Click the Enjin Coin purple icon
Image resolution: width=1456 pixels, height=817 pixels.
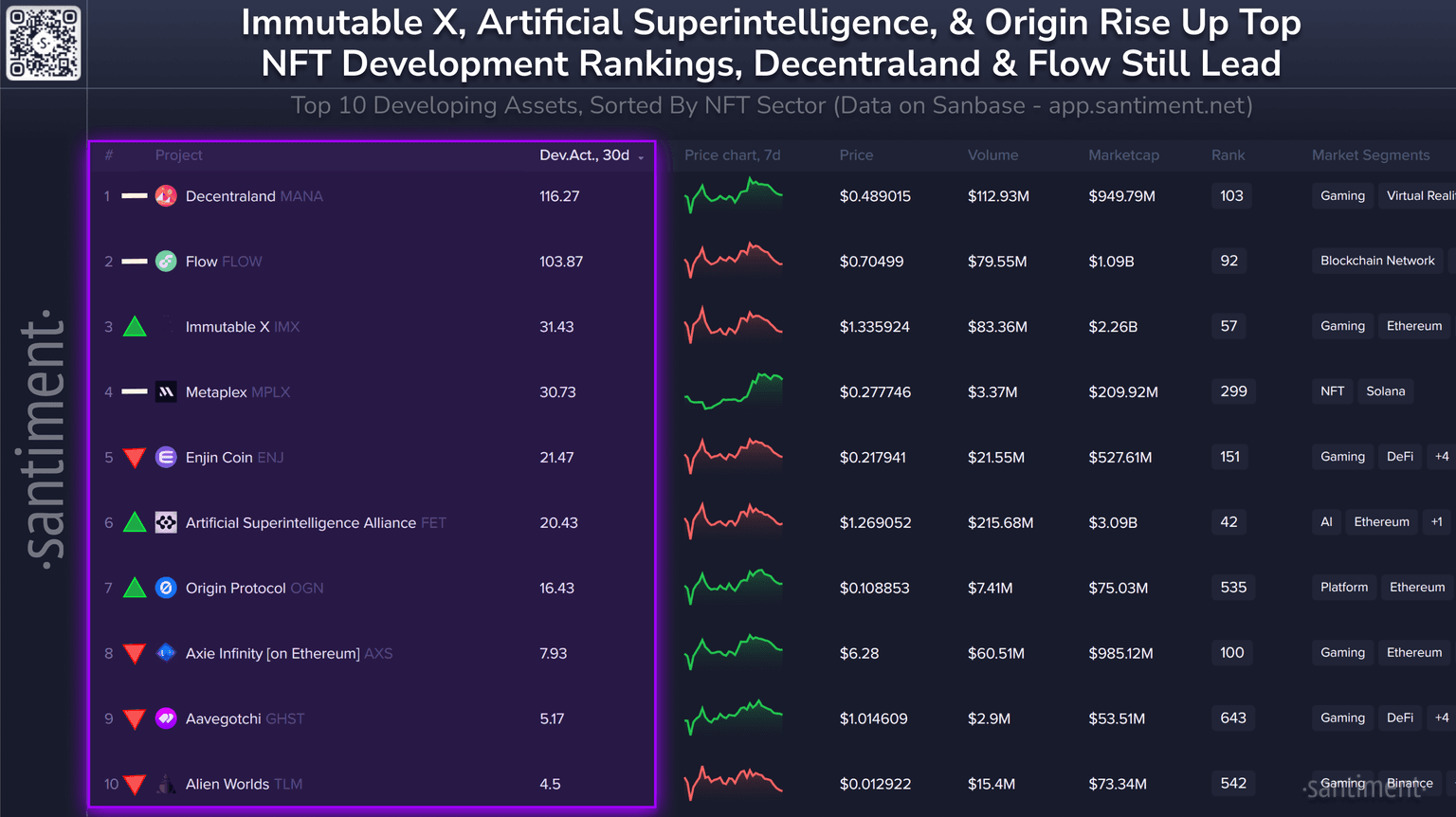point(166,458)
